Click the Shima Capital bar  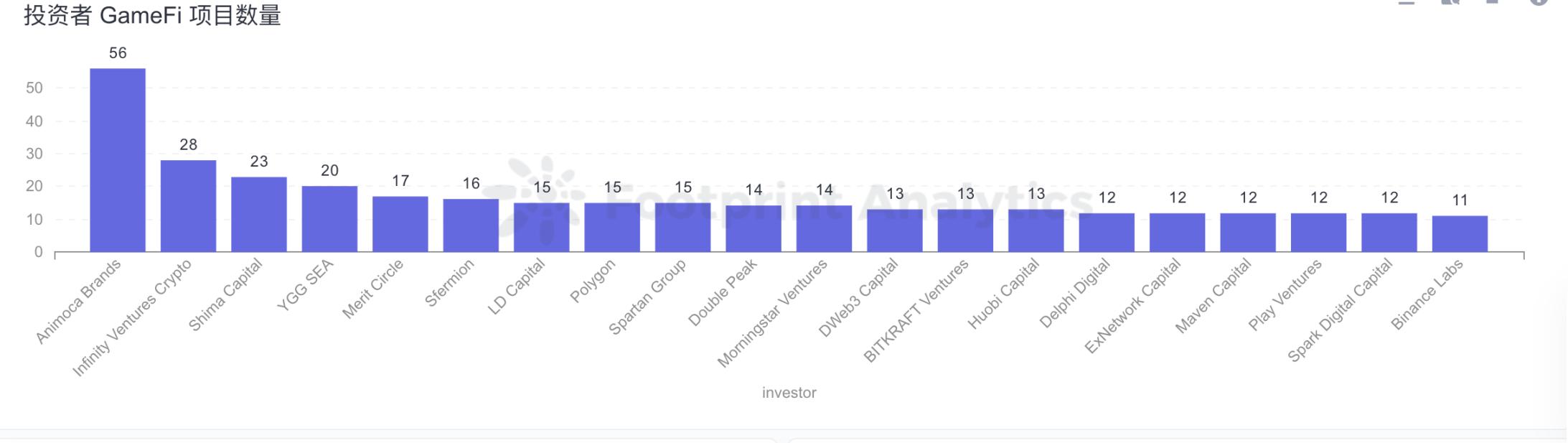259,214
